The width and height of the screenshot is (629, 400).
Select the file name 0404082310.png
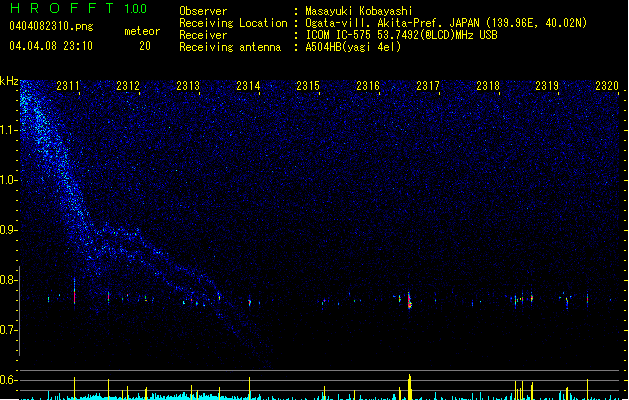pyautogui.click(x=51, y=26)
